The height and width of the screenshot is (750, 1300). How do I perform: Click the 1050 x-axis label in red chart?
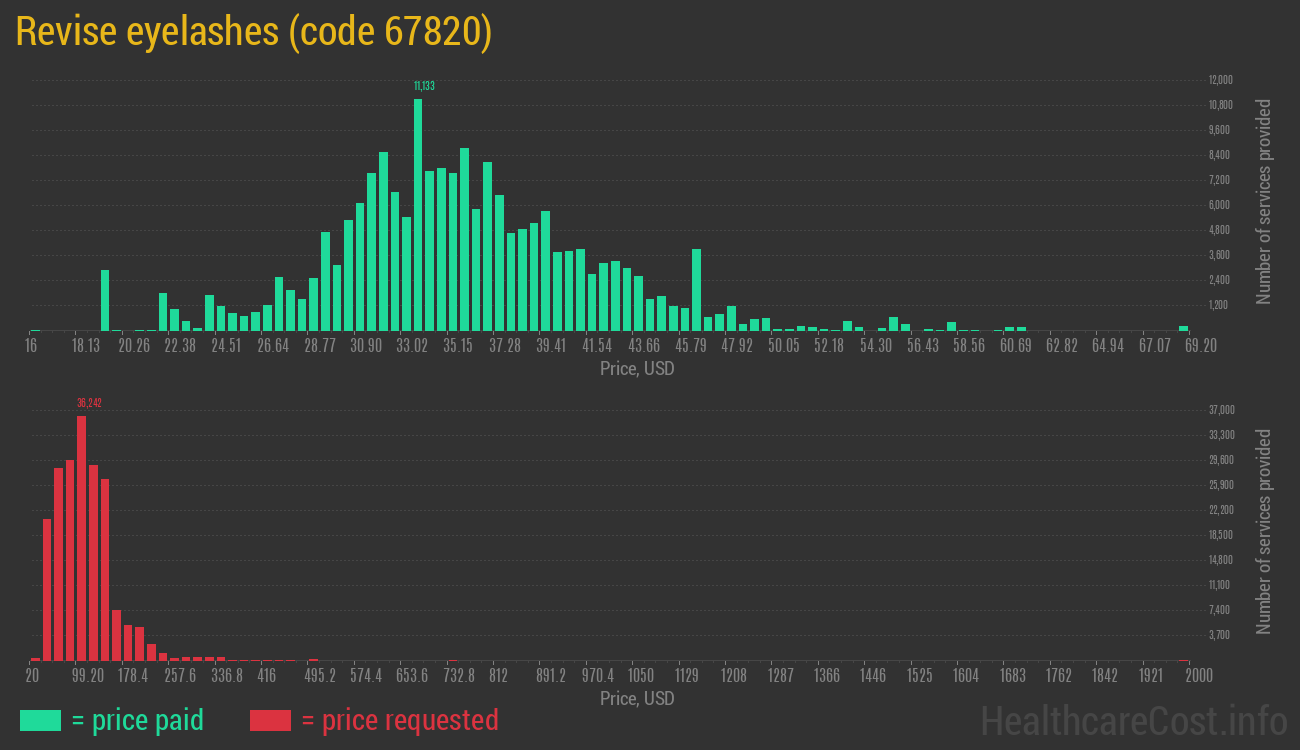[641, 676]
